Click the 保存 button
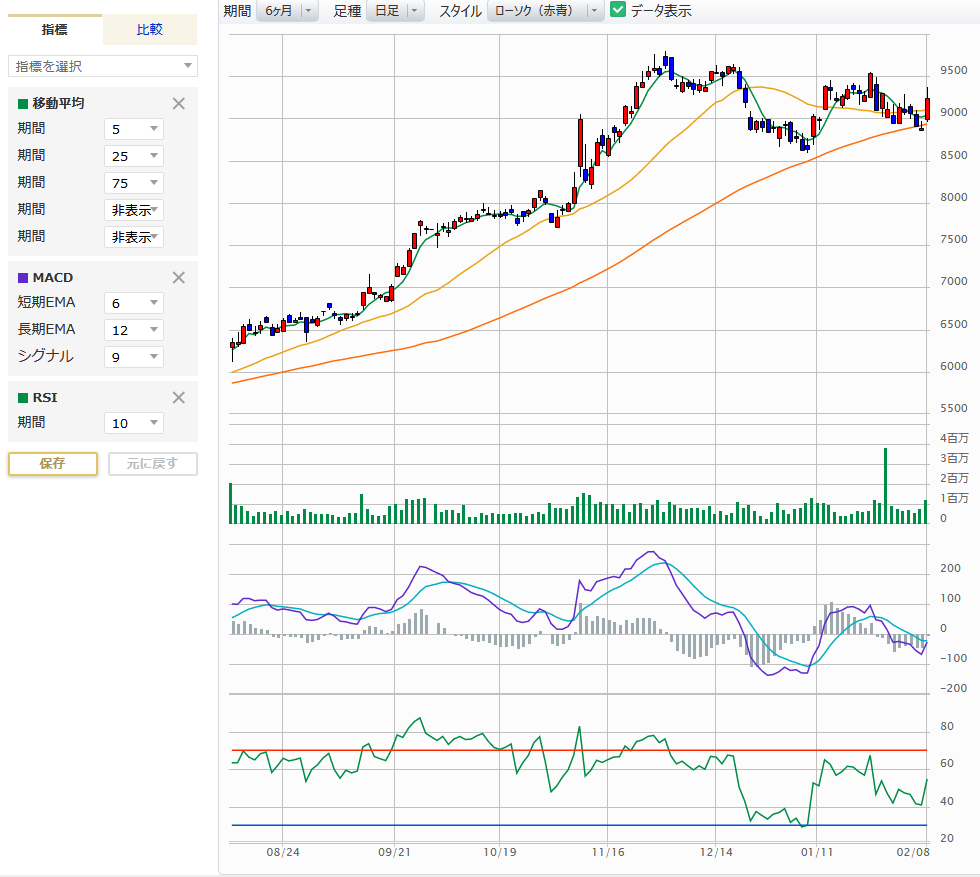Viewport: 980px width, 877px height. pos(53,464)
